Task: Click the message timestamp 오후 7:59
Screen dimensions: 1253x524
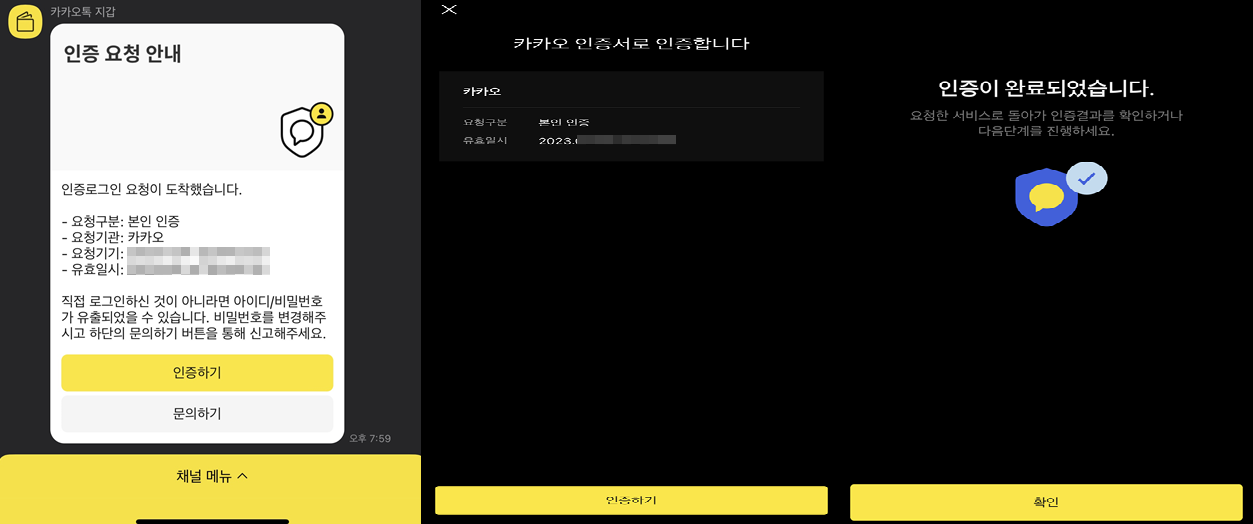Action: click(370, 438)
